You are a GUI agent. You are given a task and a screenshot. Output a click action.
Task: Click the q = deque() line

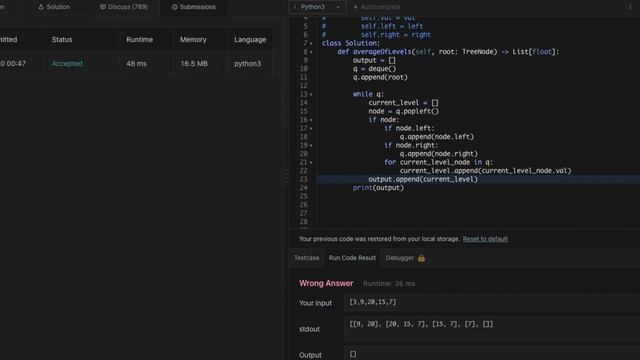[x=374, y=69]
